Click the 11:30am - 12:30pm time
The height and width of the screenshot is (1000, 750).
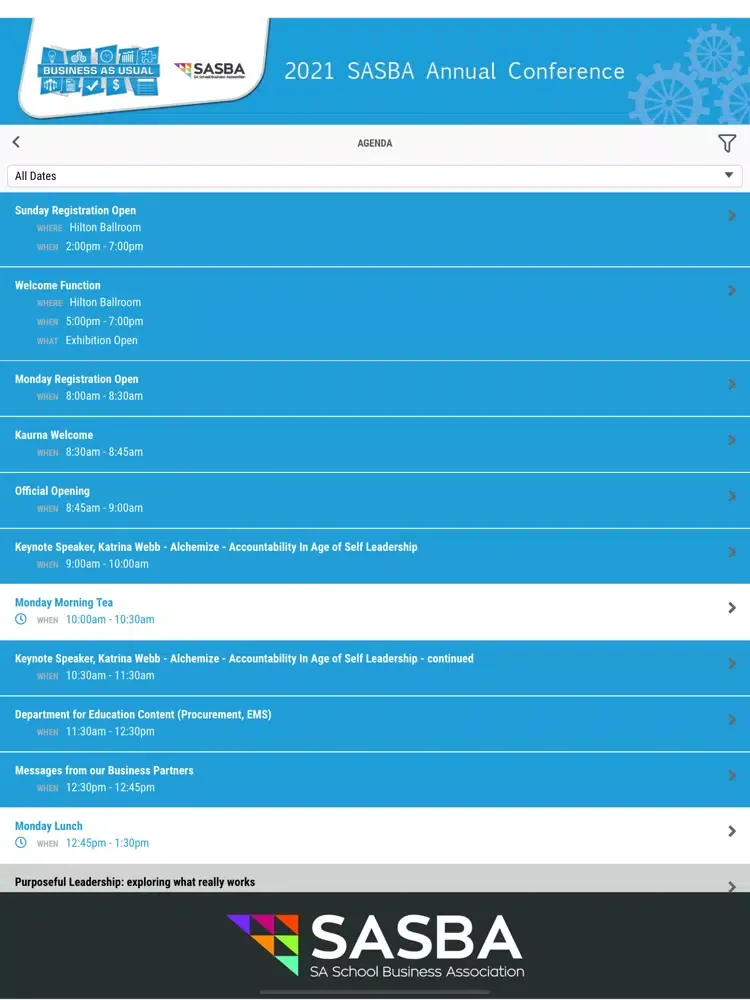click(x=110, y=732)
